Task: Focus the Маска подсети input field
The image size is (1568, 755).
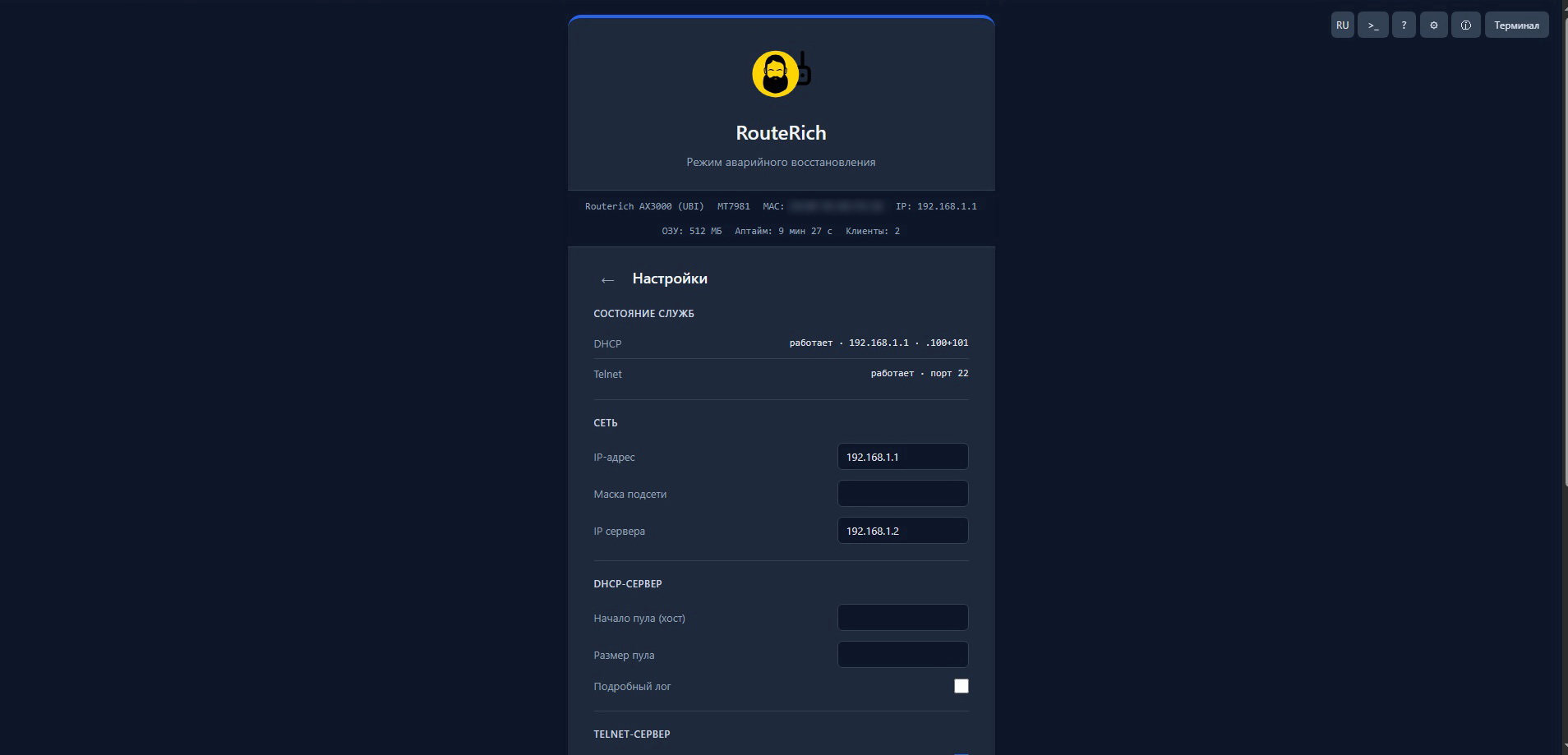Action: point(902,494)
